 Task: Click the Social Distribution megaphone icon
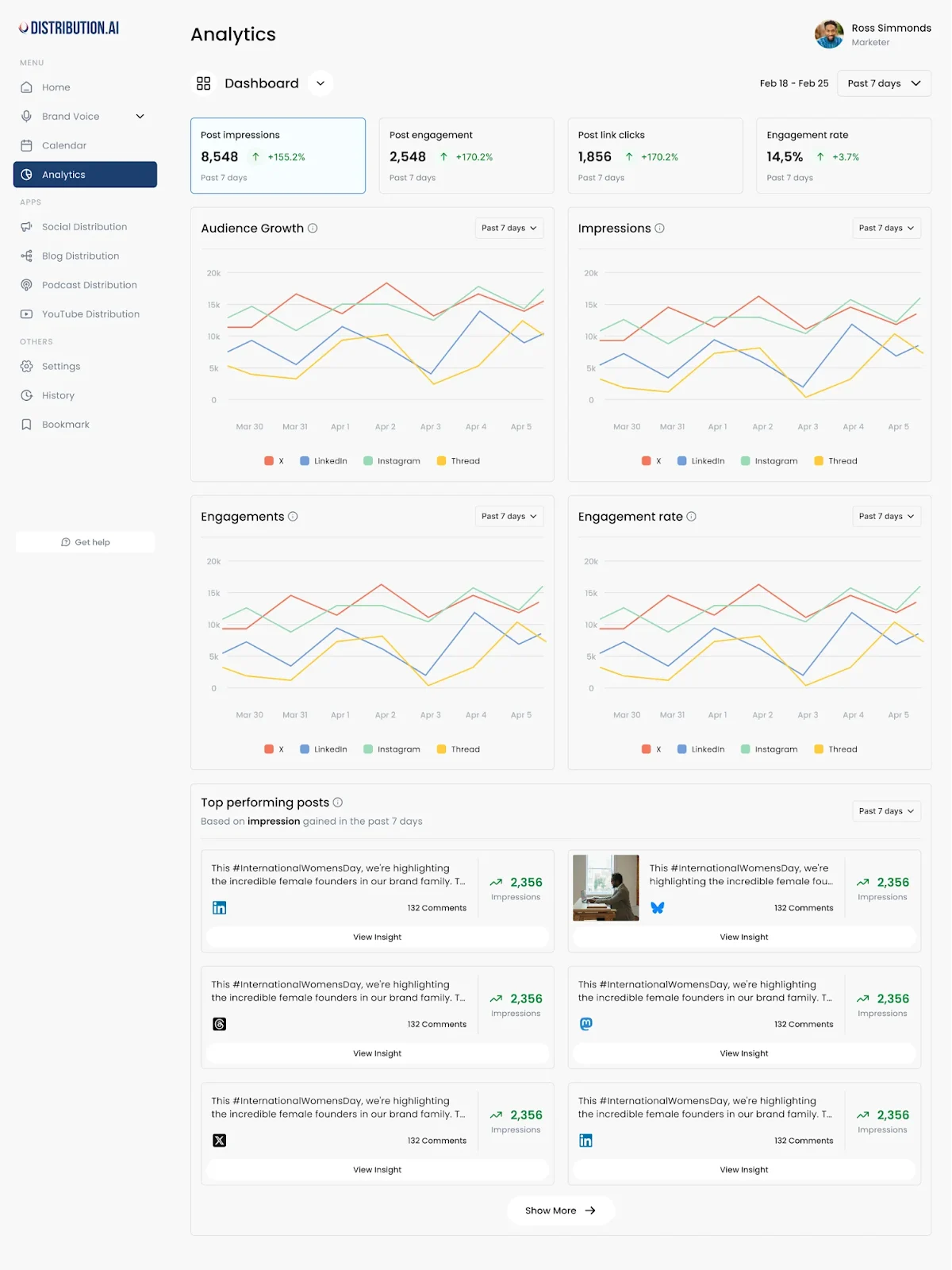click(26, 227)
